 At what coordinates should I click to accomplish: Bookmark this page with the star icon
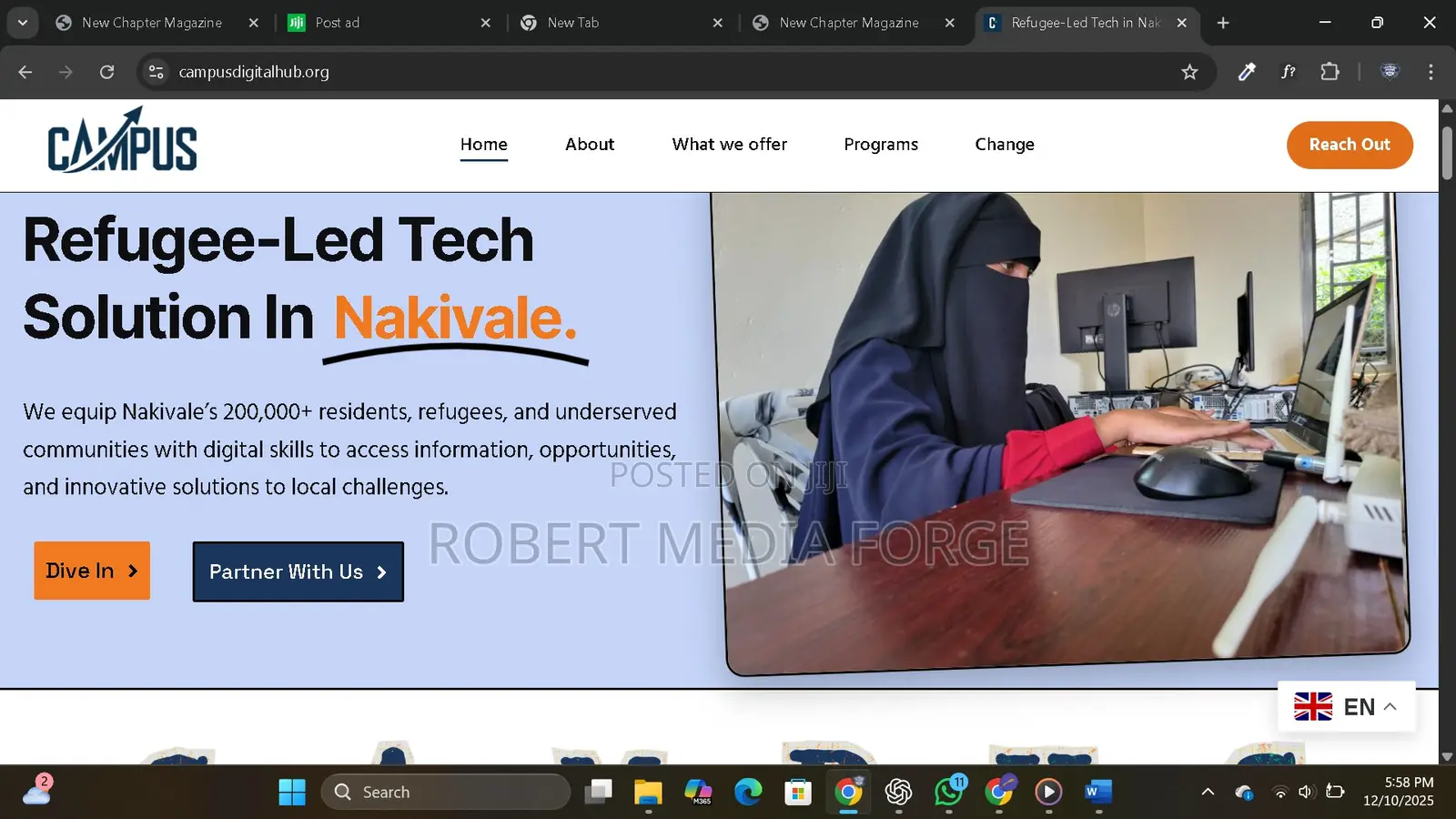tap(1189, 72)
